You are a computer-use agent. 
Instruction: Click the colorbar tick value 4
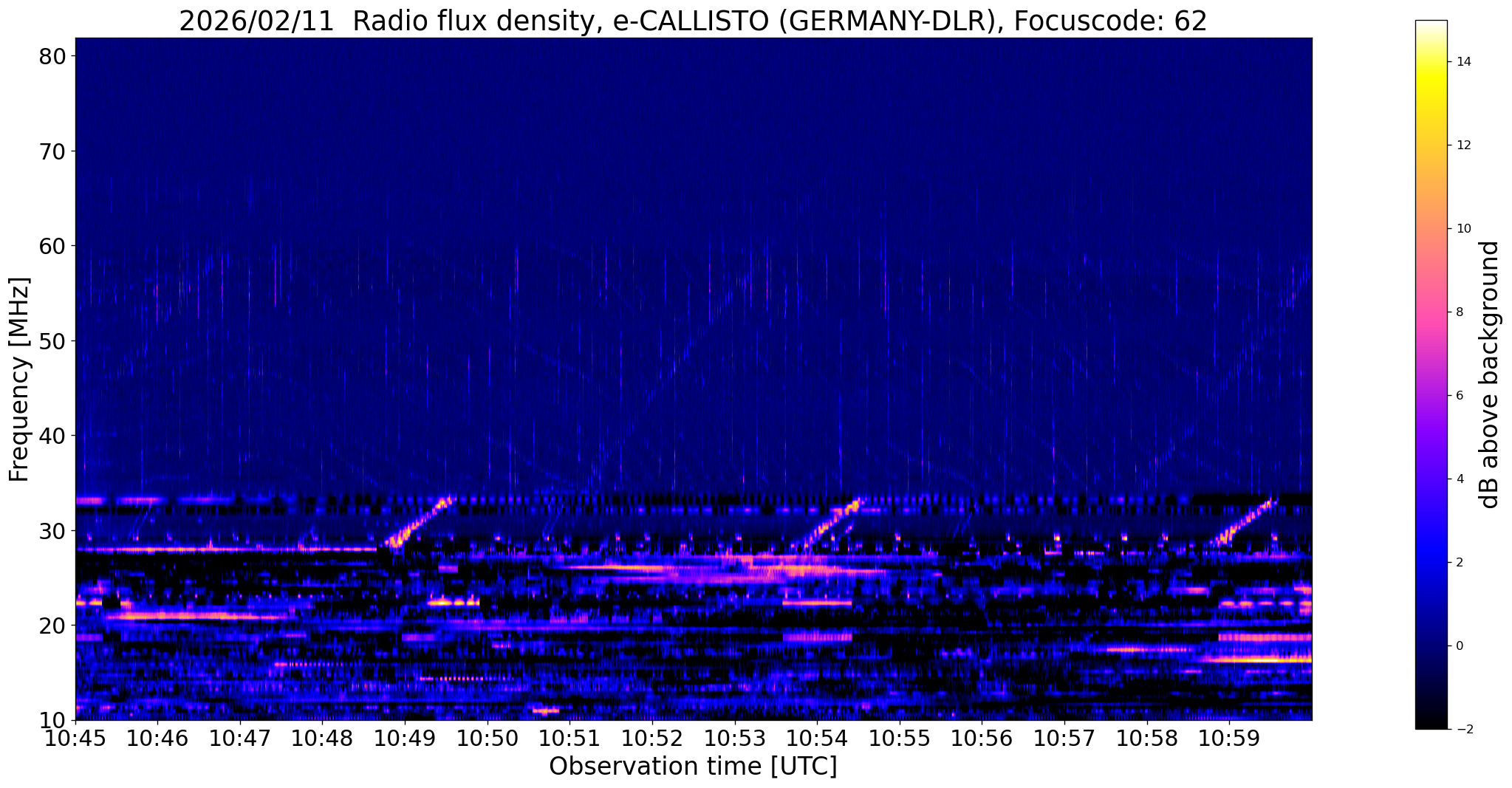(x=1460, y=479)
